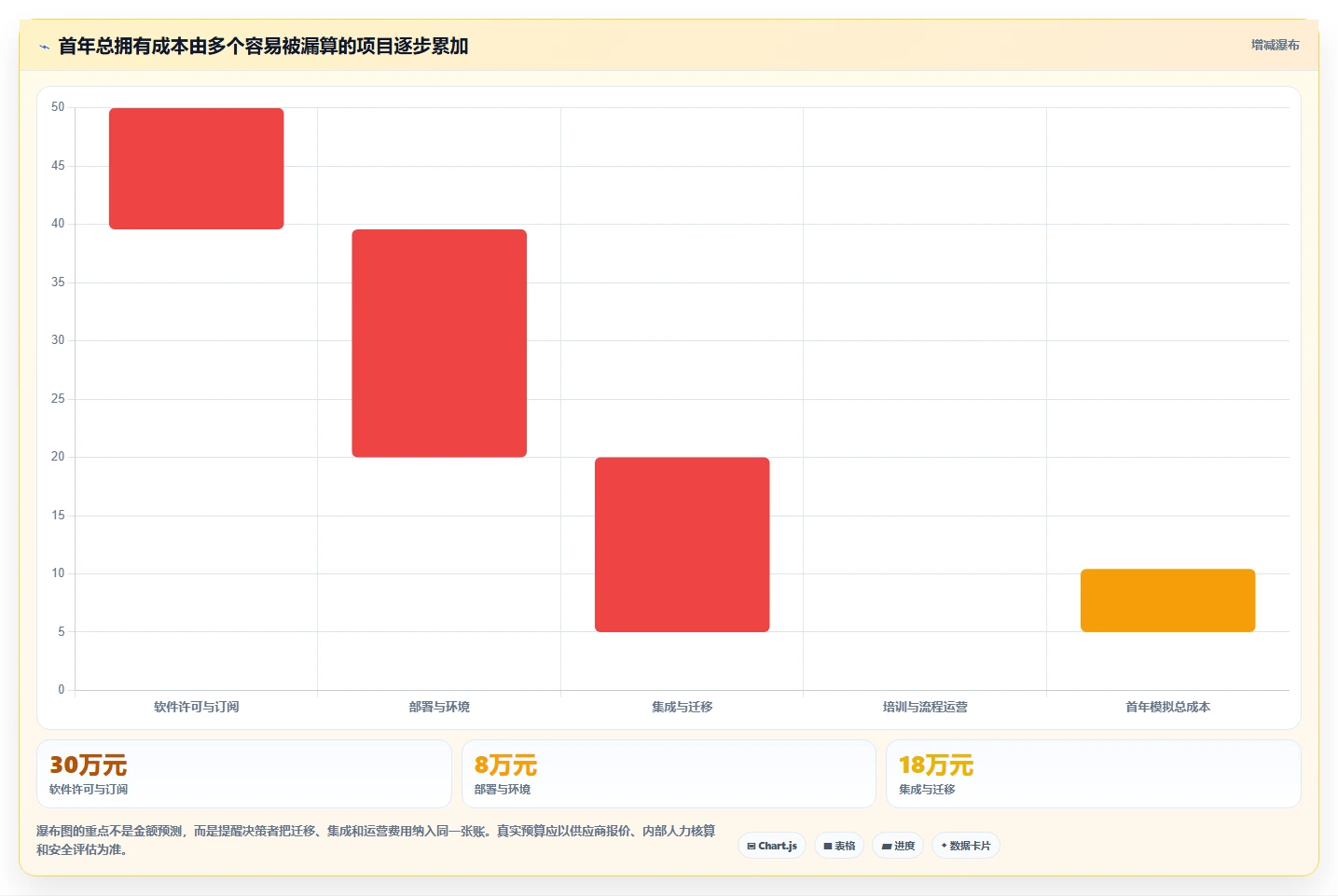The width and height of the screenshot is (1338, 896).
Task: Select the 30万元 data card
Action: click(x=244, y=774)
